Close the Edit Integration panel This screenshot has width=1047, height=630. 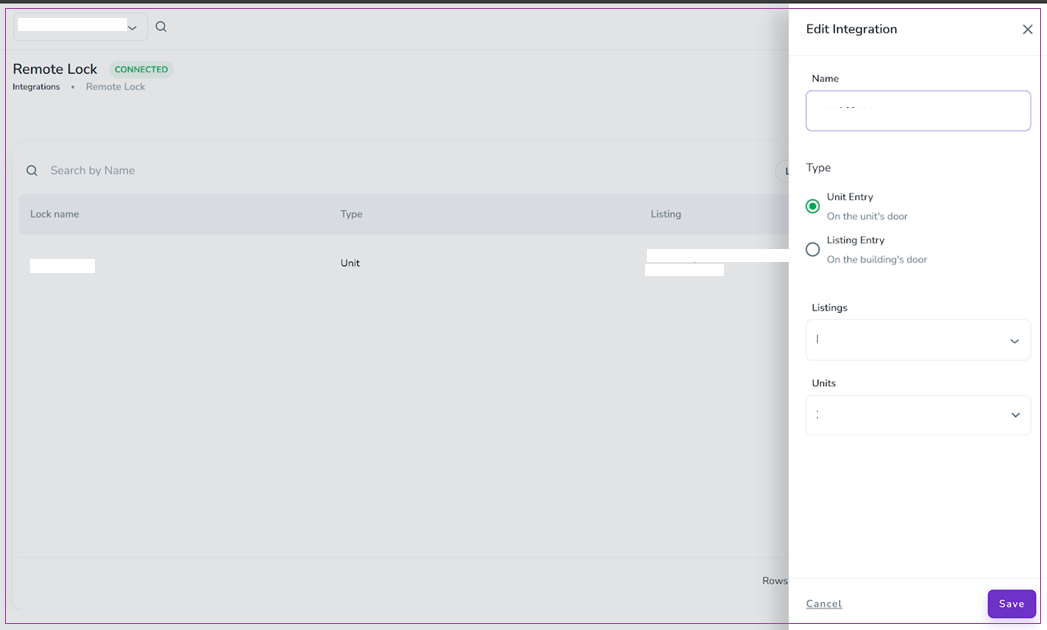(x=1027, y=29)
